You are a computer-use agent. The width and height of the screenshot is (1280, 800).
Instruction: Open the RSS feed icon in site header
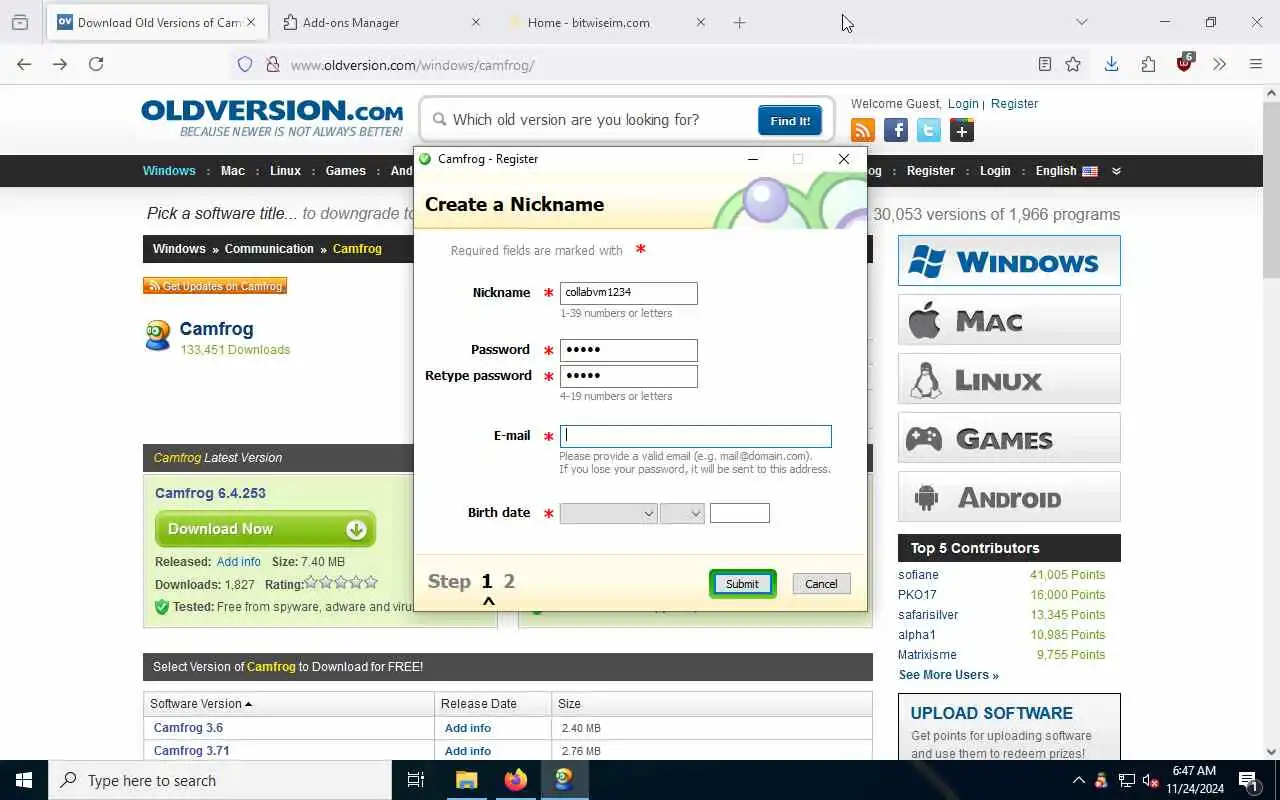tap(862, 130)
